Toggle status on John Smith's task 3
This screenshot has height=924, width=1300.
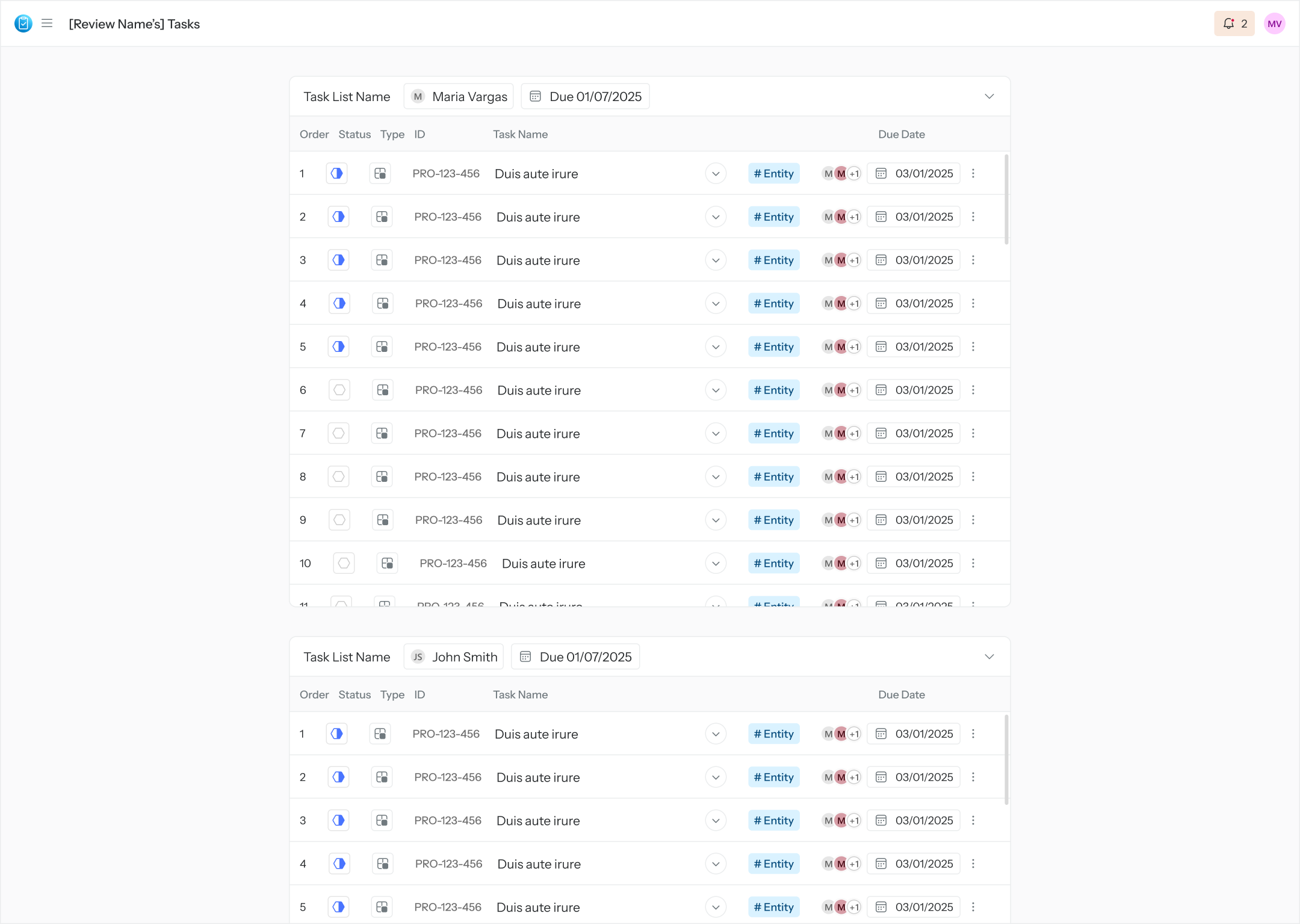coord(338,820)
